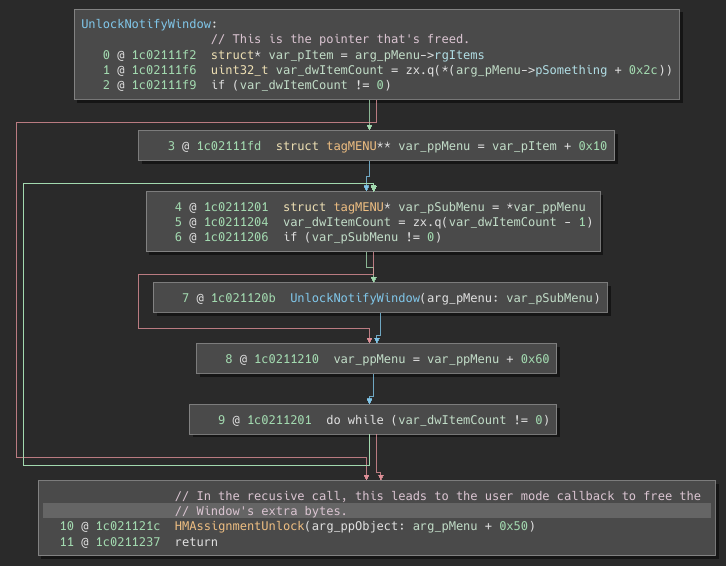726x566 pixels.
Task: Click the 0x60 constant at instruction 8
Action: pyautogui.click(x=534, y=358)
